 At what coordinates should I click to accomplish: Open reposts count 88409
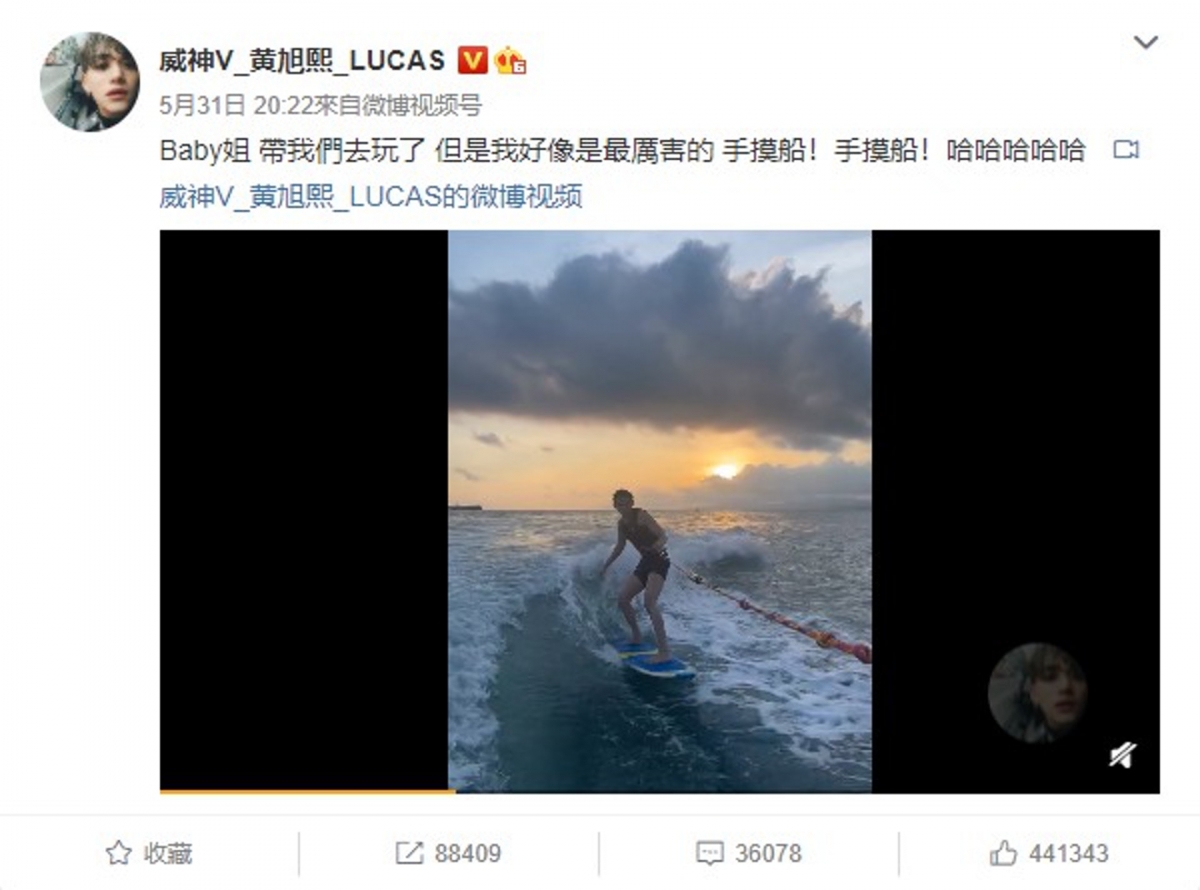point(468,853)
